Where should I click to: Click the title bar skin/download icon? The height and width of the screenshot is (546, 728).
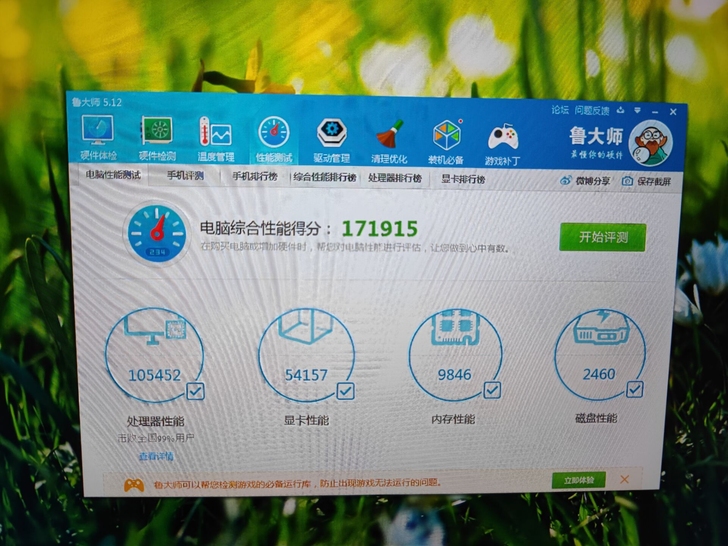point(621,110)
